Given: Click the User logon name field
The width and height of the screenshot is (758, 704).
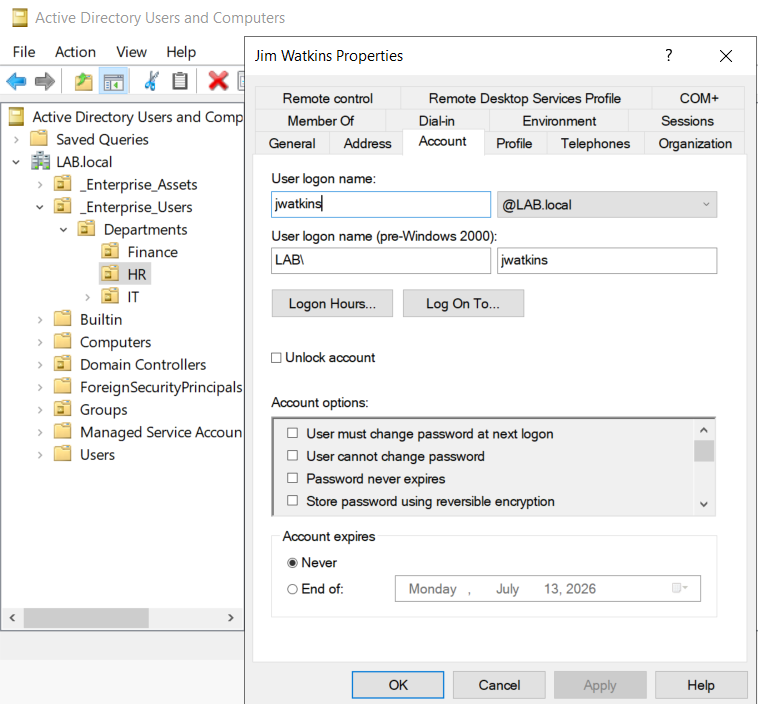Looking at the screenshot, I should (x=381, y=204).
